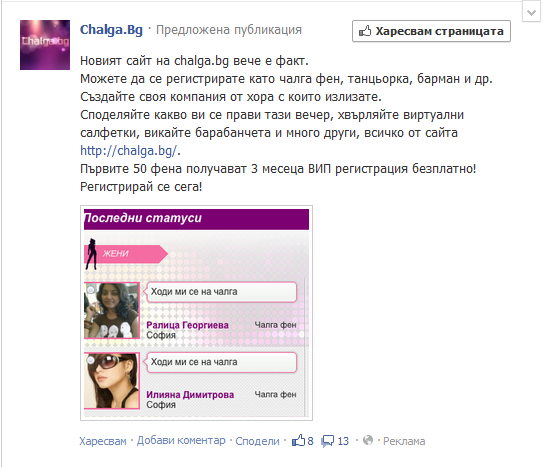543x467 pixels.
Task: Click the Предложена публикация text
Action: tap(229, 30)
